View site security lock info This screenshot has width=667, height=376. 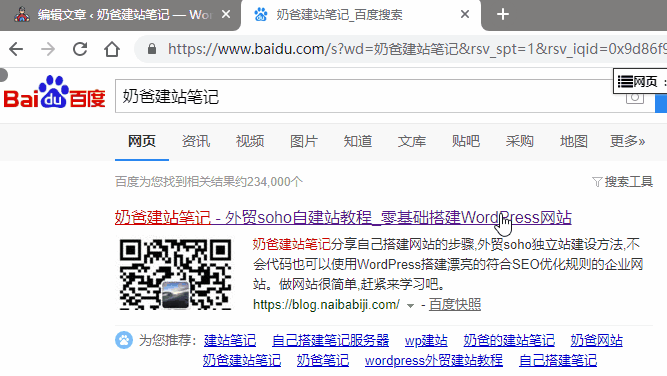152,49
